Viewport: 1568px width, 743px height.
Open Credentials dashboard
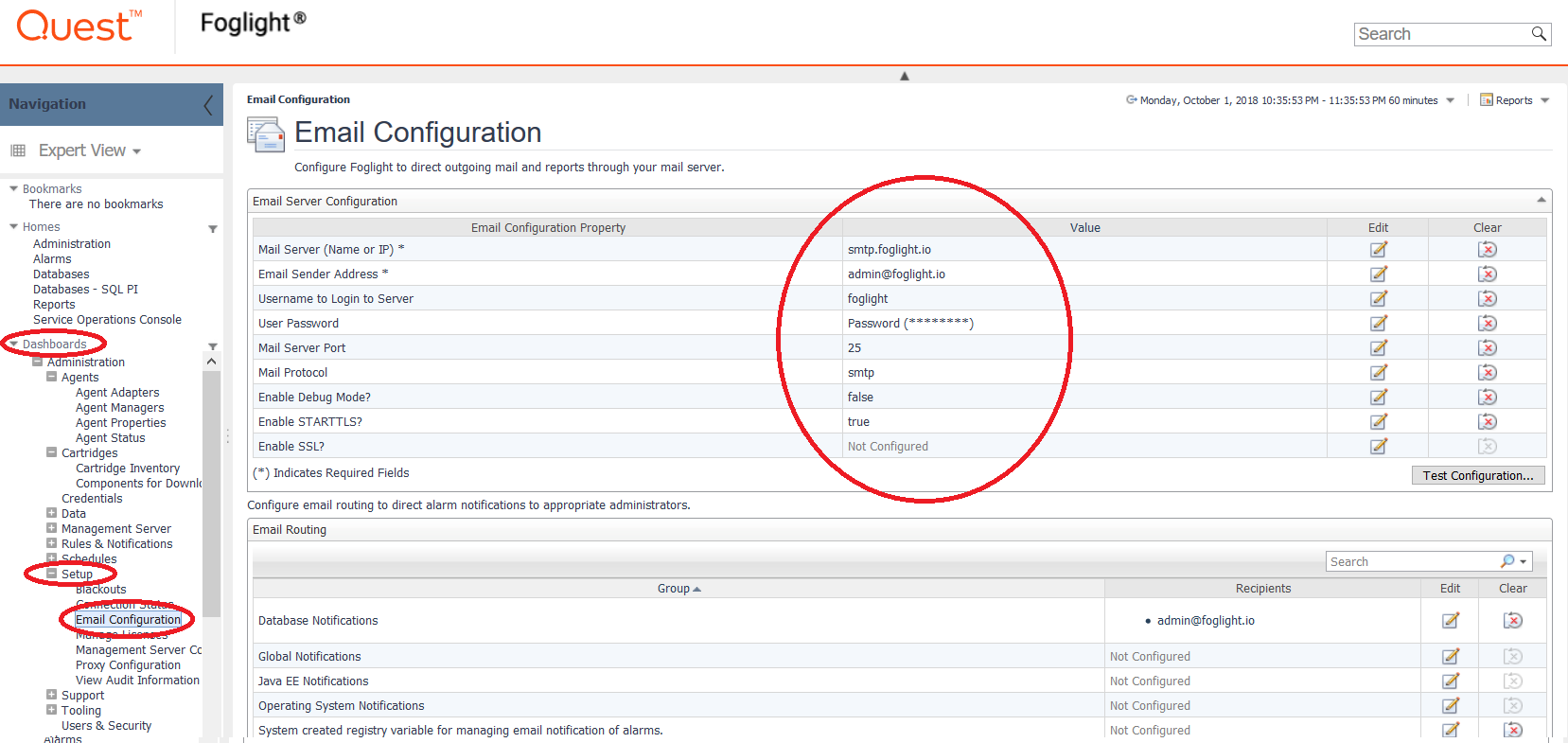point(92,498)
